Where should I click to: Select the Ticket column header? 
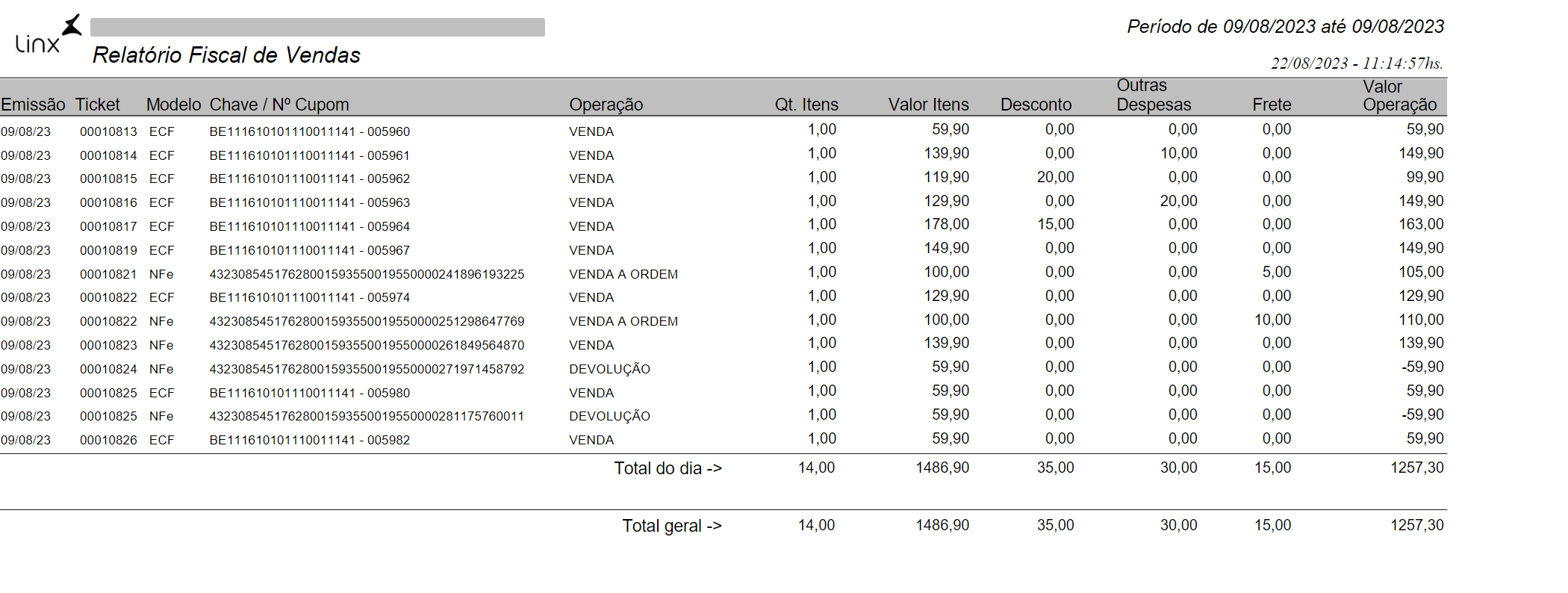[97, 105]
